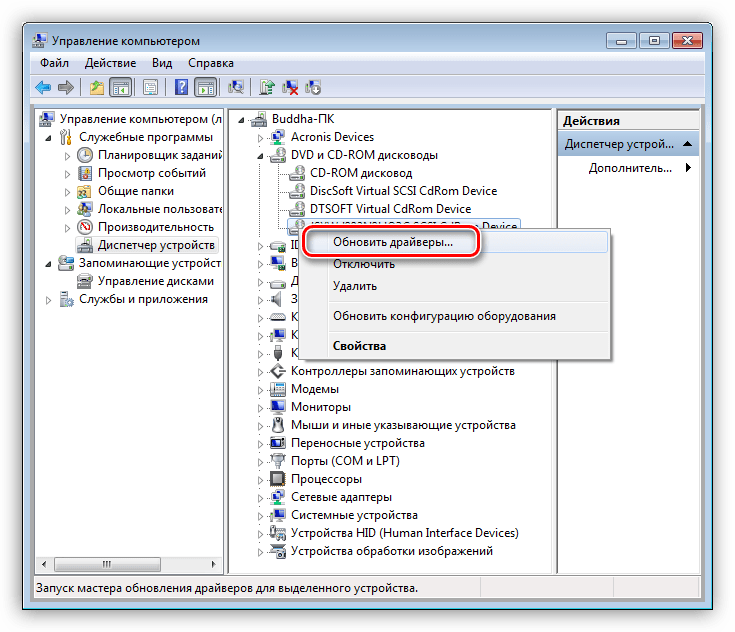Image resolution: width=735 pixels, height=632 pixels.
Task: Click the Локальные пользователи users icon
Action: 85,209
